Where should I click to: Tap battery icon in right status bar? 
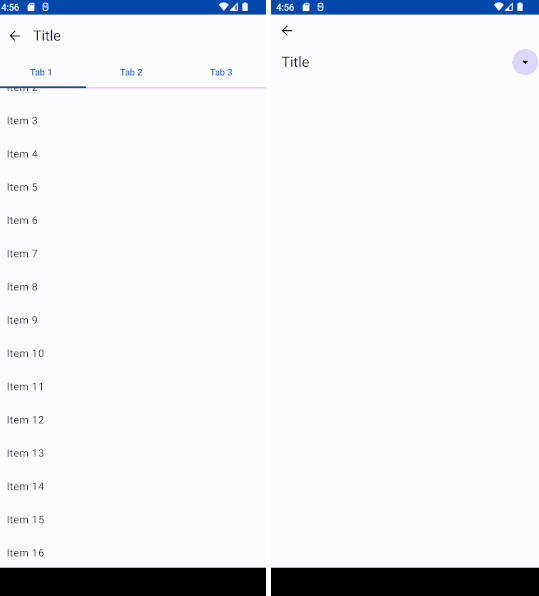point(520,7)
